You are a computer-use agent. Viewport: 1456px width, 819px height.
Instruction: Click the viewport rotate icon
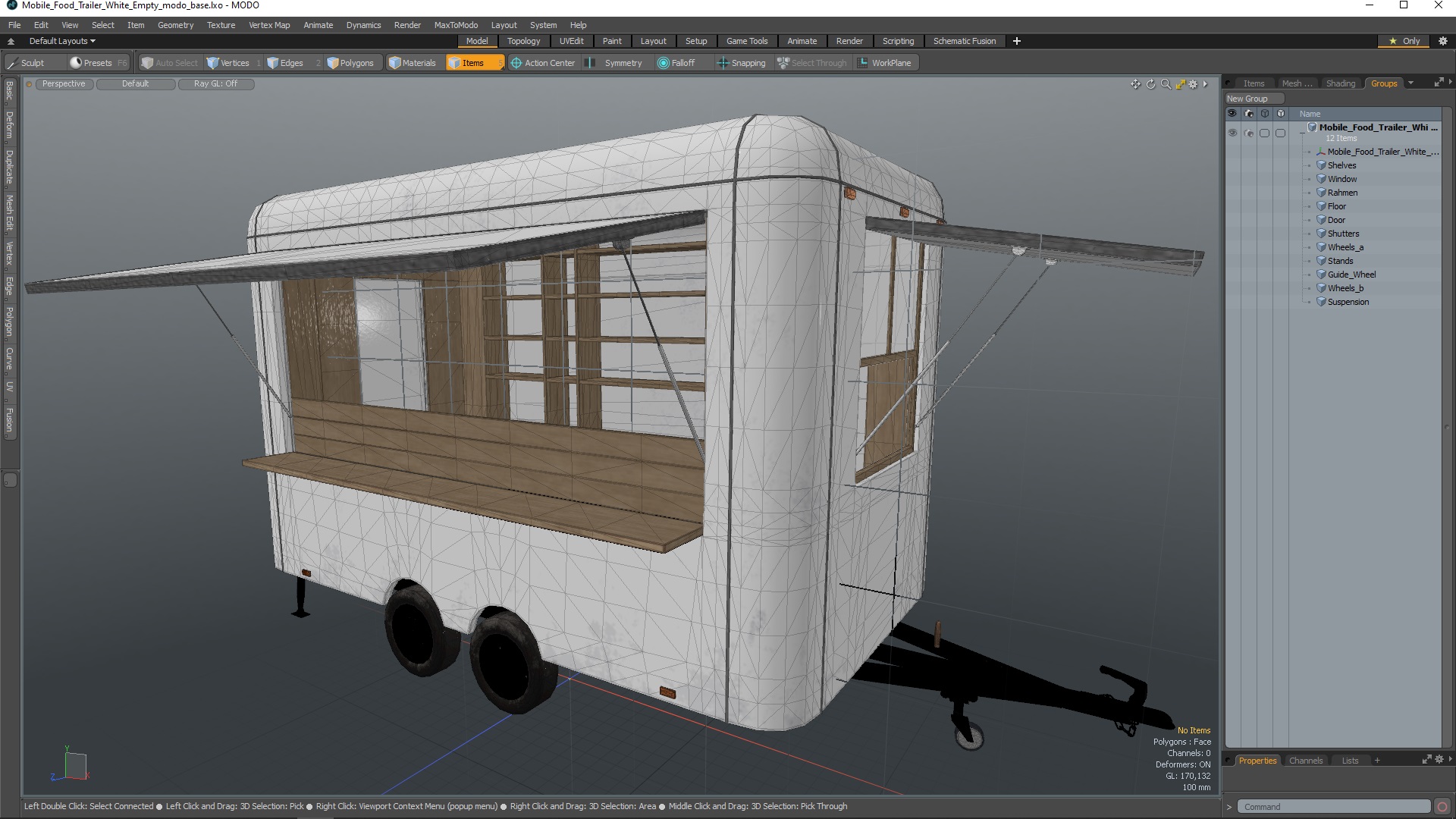click(1150, 84)
